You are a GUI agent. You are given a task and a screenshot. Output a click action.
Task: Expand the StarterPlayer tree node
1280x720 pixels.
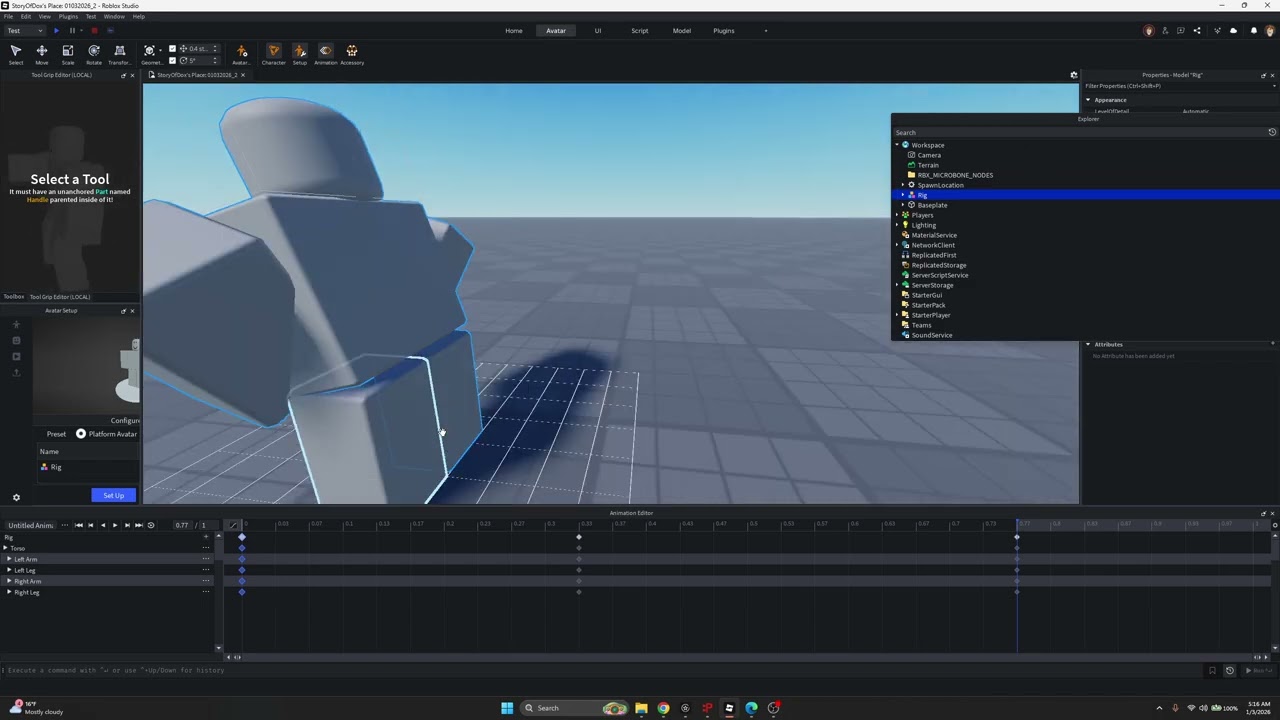click(x=897, y=315)
